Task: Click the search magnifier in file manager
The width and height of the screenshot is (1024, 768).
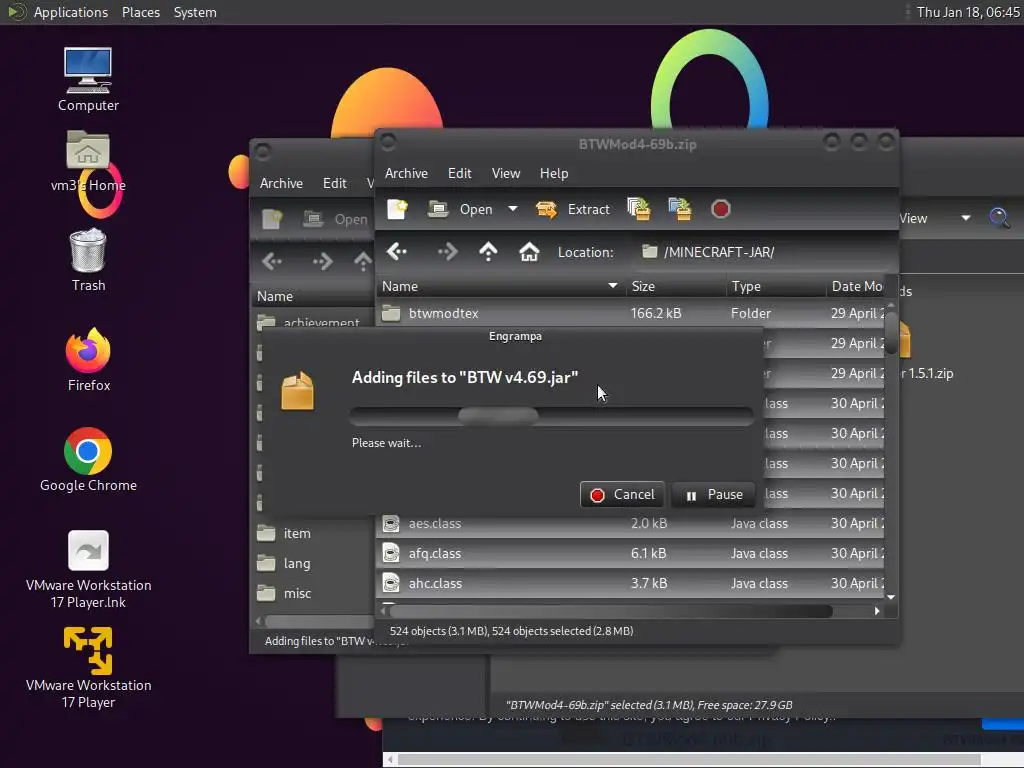Action: click(999, 218)
